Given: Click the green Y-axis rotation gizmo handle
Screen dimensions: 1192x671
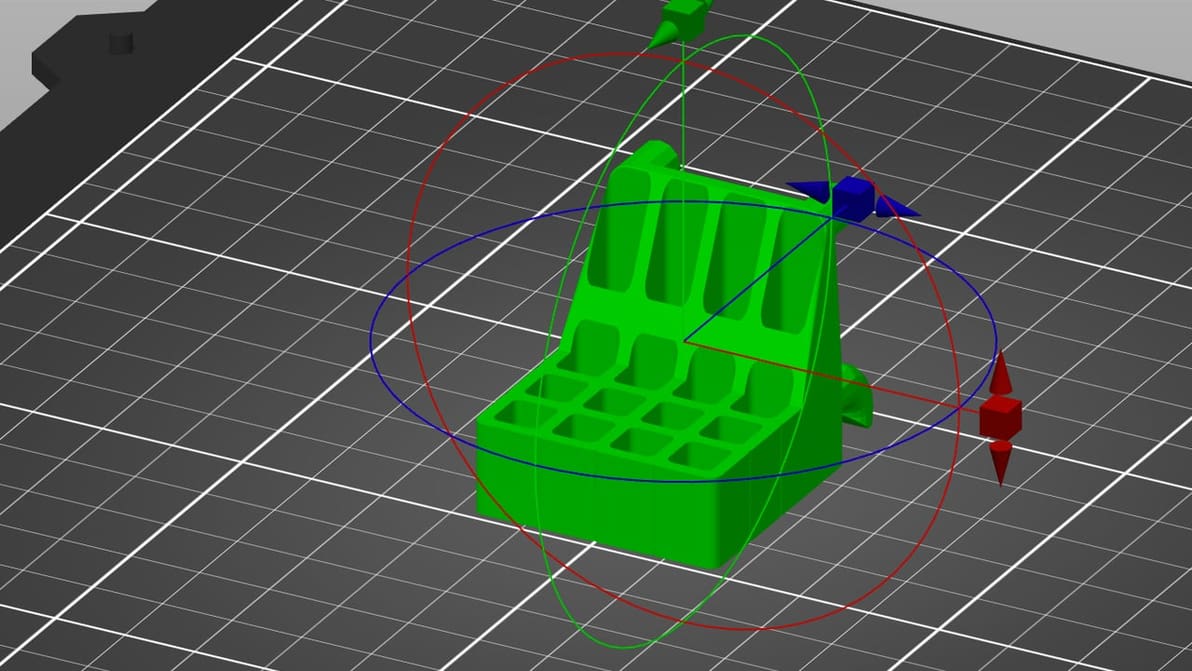Looking at the screenshot, I should click(x=681, y=21).
